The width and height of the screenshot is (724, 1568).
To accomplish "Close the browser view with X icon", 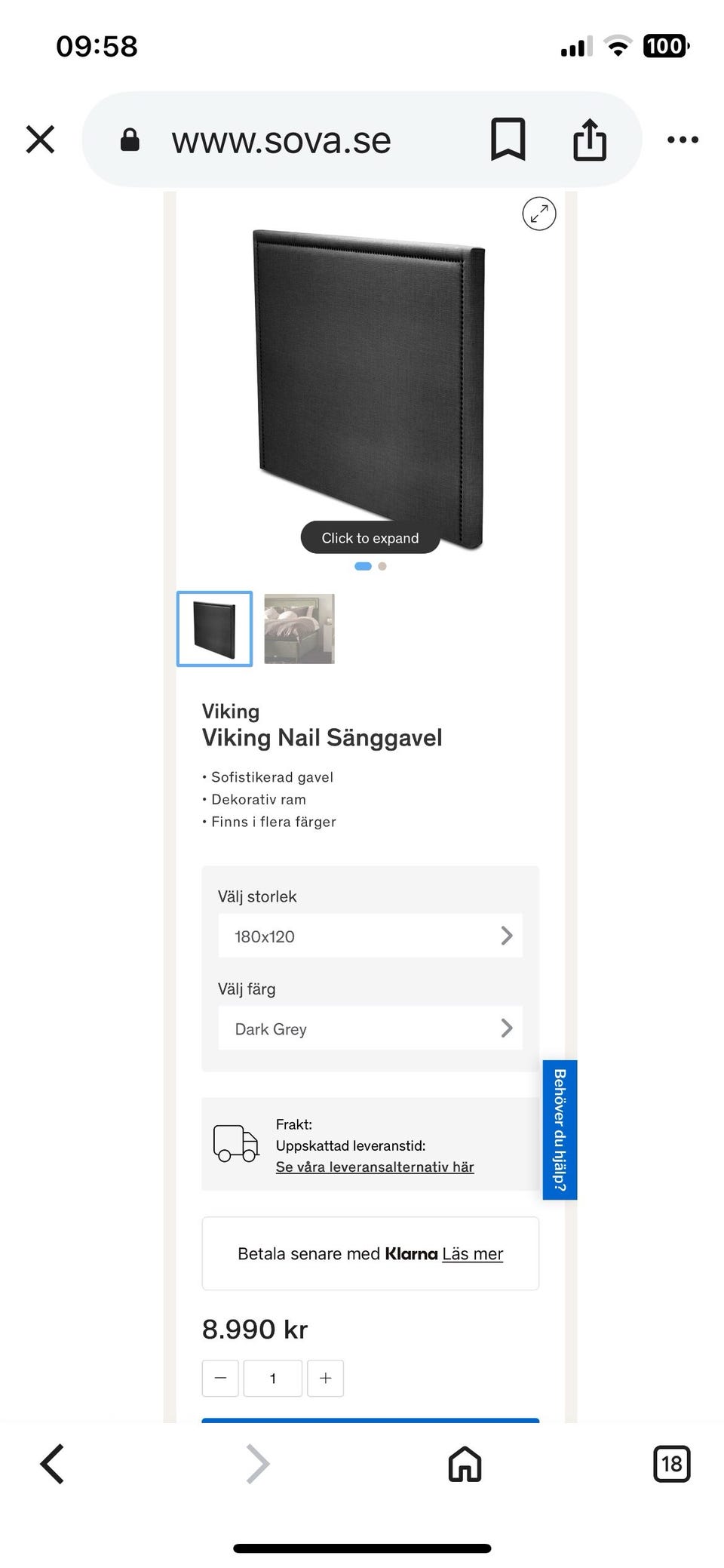I will coord(40,140).
